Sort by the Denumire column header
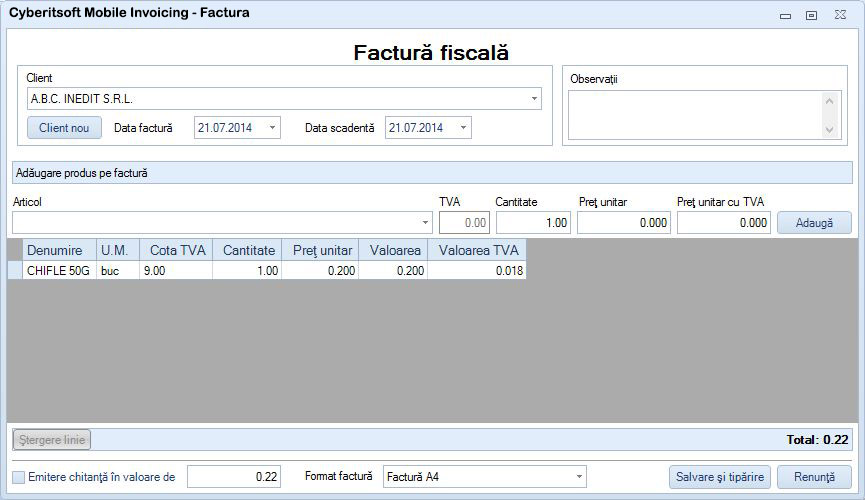Screen dimensions: 865x500 click(60, 250)
